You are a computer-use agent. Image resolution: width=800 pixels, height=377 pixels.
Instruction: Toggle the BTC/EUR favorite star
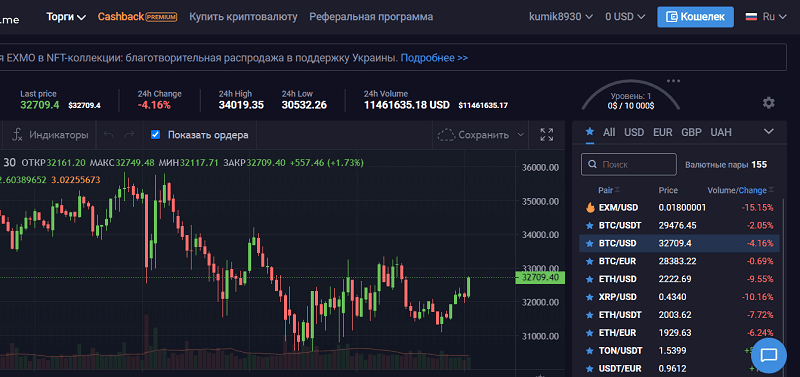(590, 261)
